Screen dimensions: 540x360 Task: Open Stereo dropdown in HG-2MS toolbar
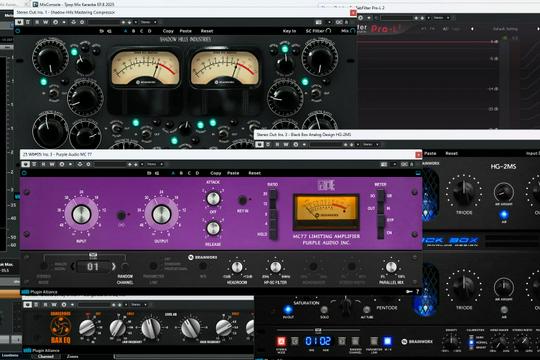click(x=371, y=144)
